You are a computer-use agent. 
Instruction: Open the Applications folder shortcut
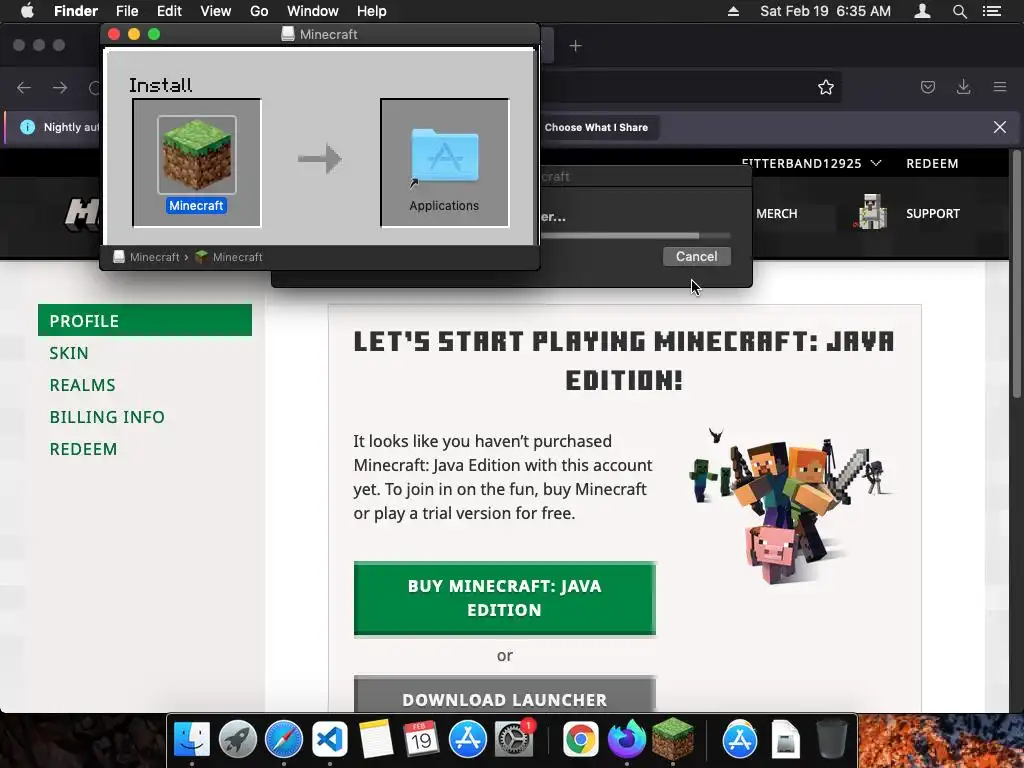click(445, 158)
